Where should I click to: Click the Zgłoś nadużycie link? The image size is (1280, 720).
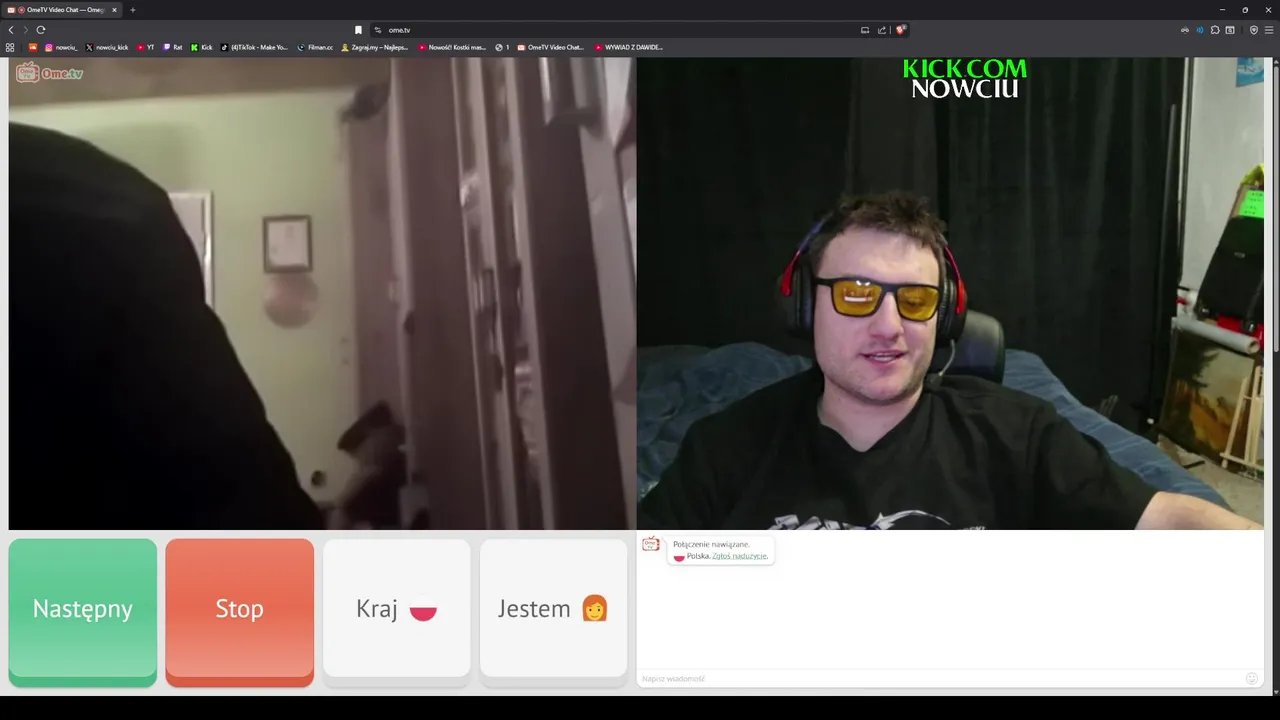740,556
